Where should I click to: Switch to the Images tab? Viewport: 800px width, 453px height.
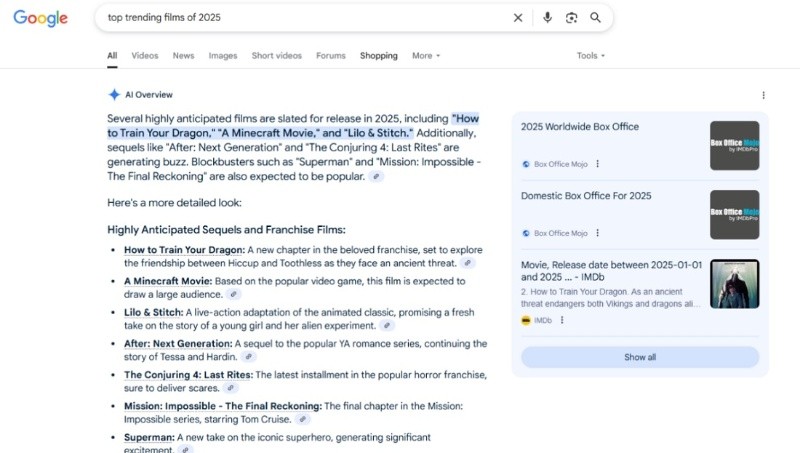223,56
